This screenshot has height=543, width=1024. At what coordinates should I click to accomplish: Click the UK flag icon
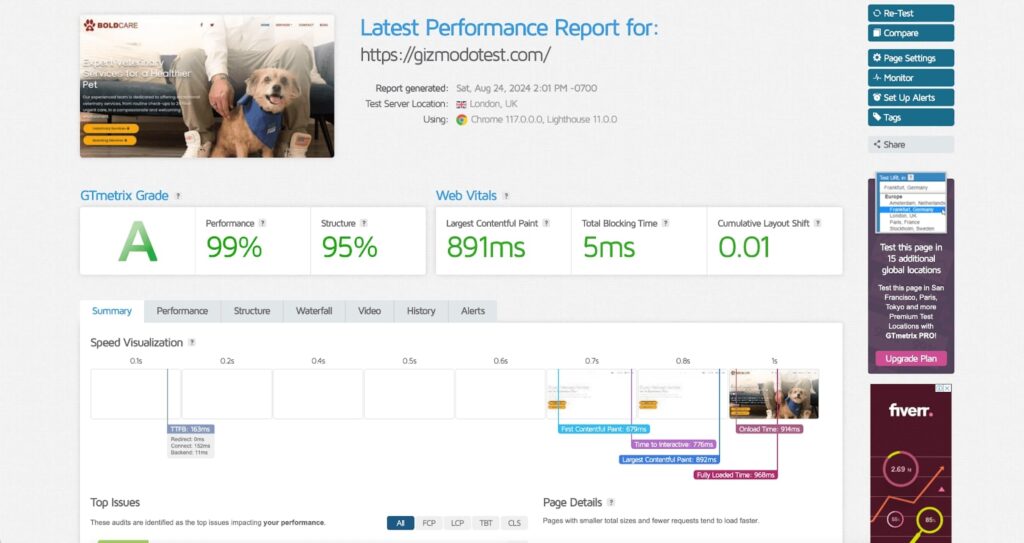click(x=461, y=105)
